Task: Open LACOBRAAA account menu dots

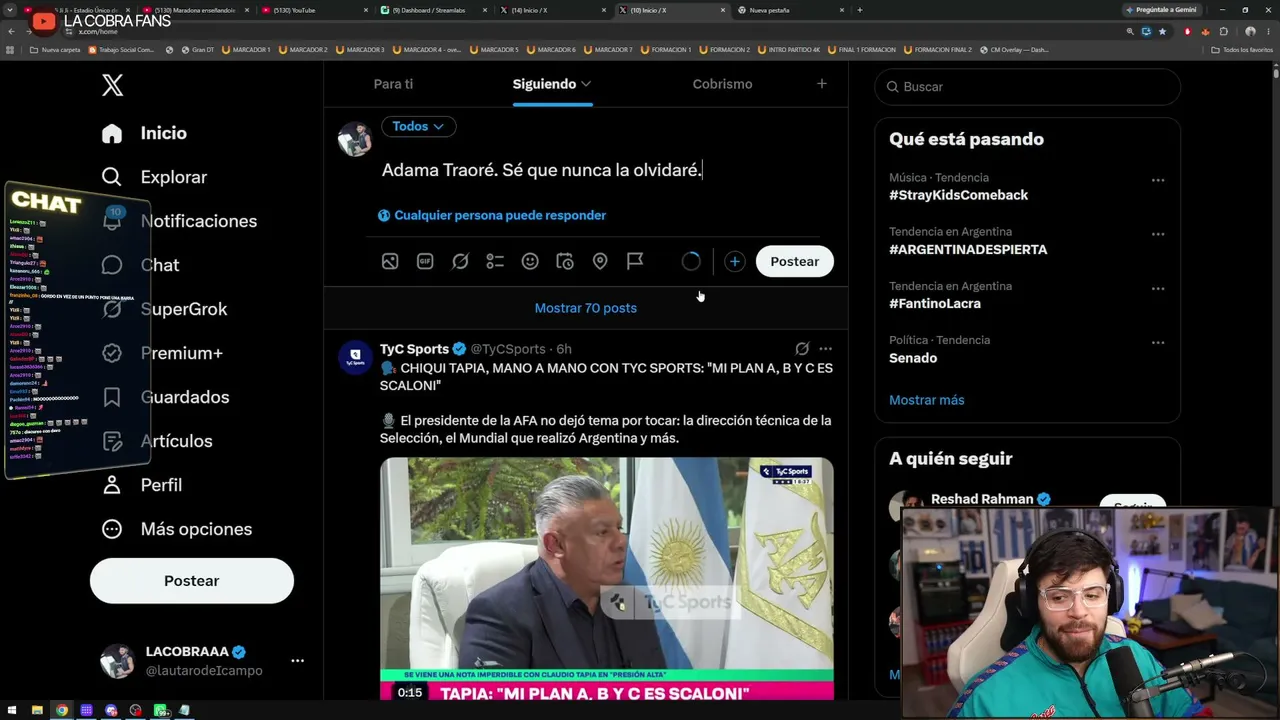Action: 297,661
